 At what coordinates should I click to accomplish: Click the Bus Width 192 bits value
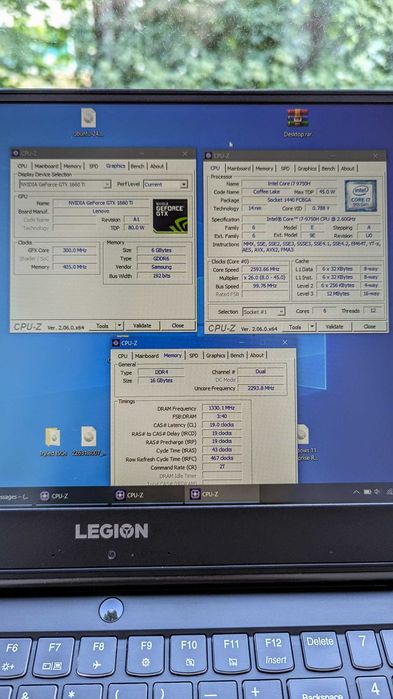click(x=161, y=276)
